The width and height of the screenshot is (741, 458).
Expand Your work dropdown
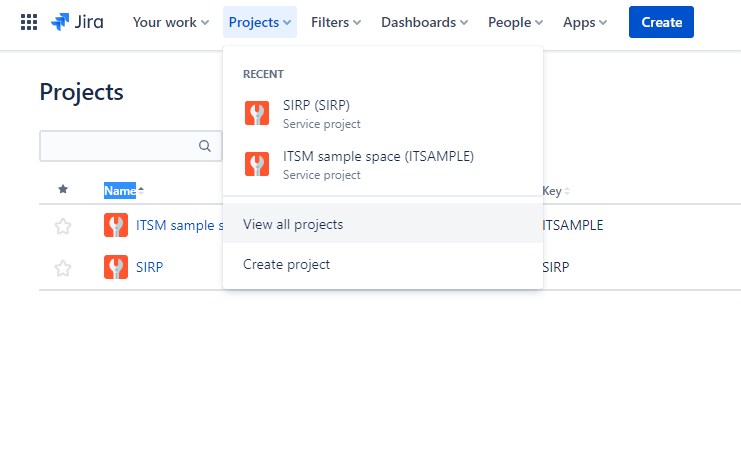[x=171, y=22]
